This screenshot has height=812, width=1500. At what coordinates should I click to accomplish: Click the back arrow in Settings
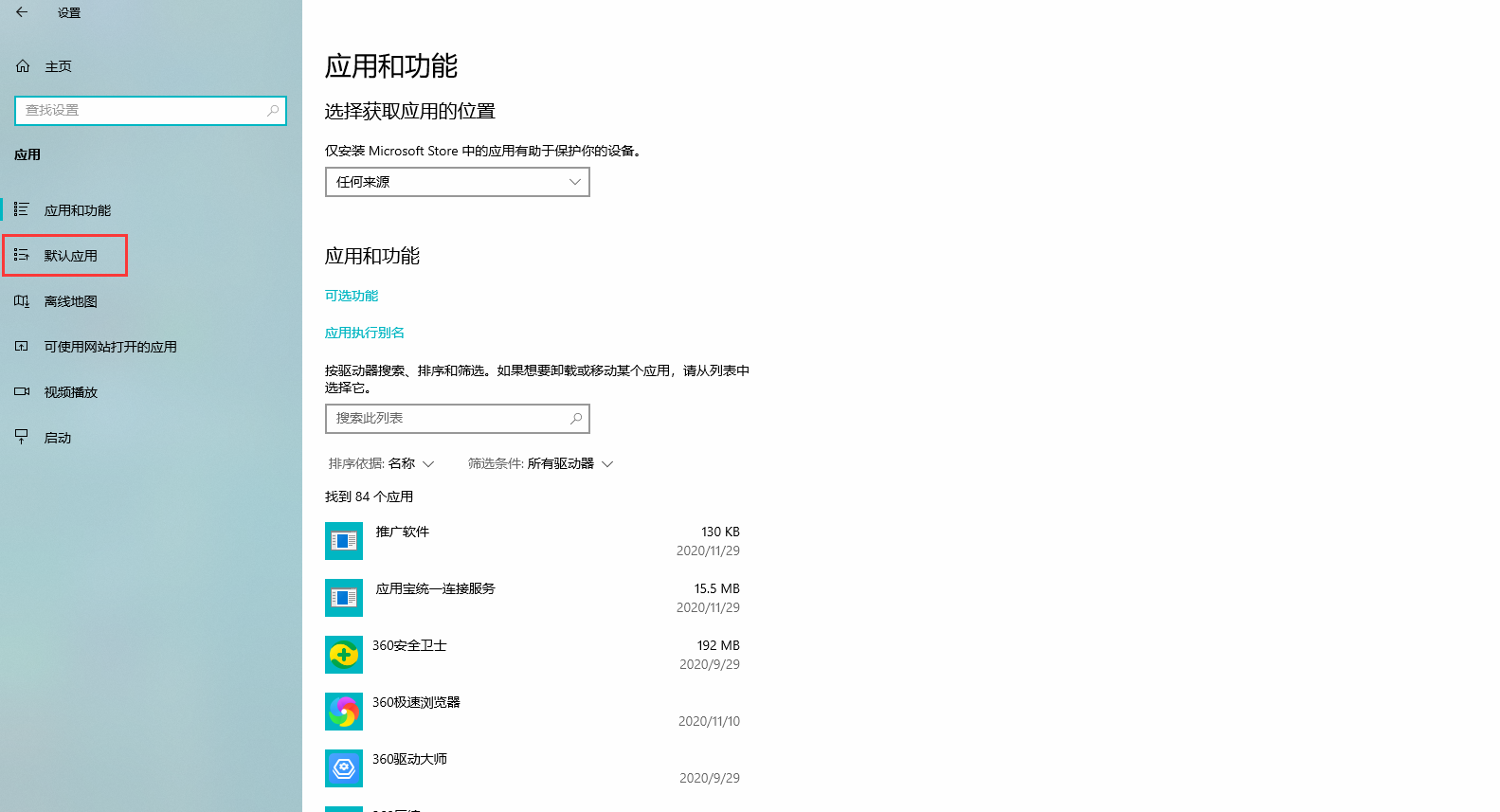coord(22,12)
